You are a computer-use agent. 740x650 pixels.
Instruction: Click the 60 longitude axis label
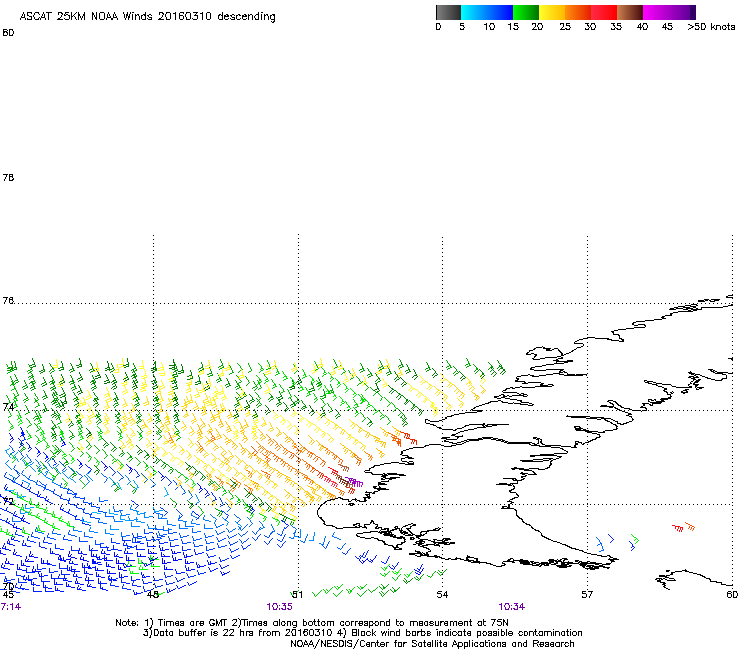[732, 595]
